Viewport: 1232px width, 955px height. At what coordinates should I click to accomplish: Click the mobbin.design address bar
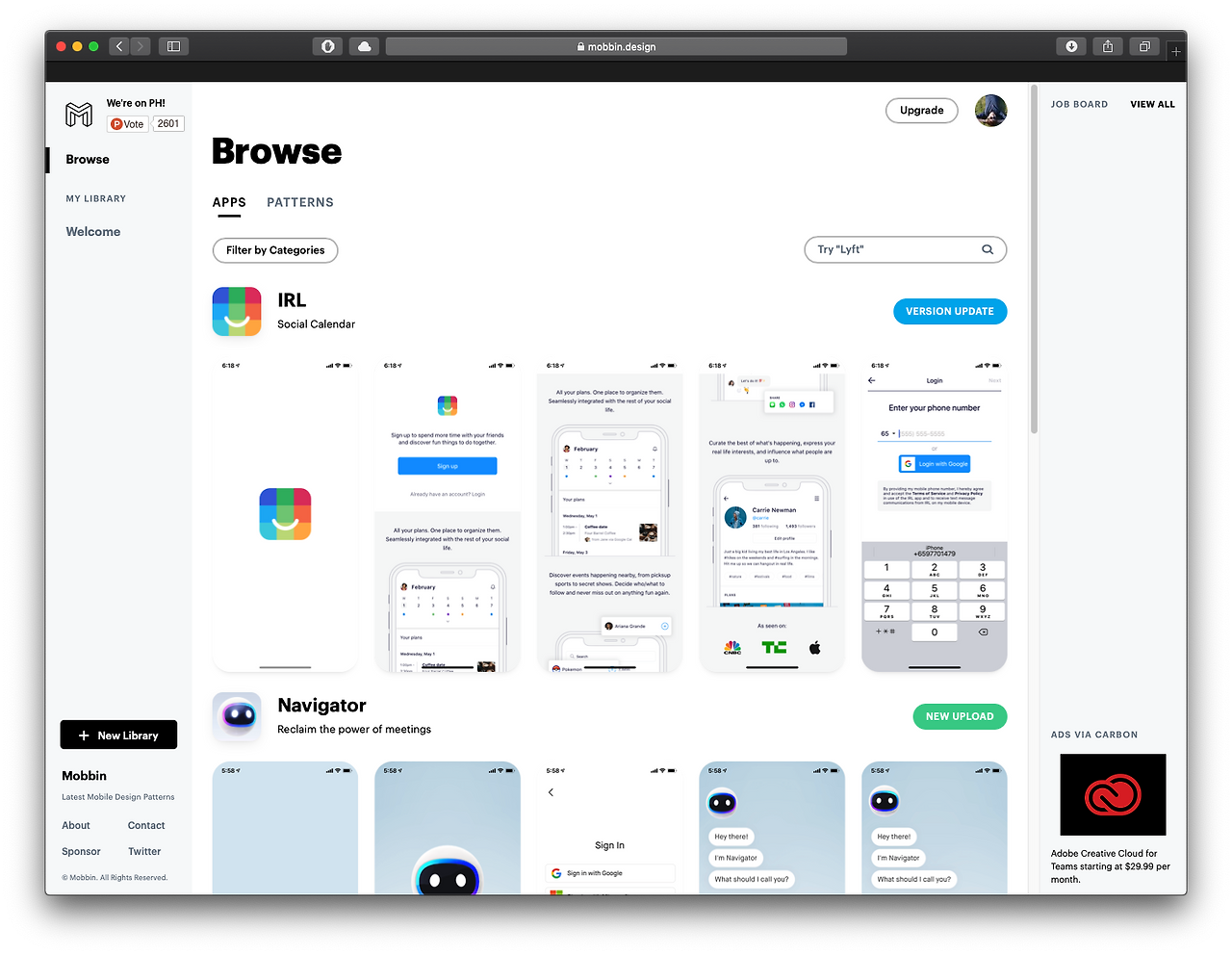point(616,46)
